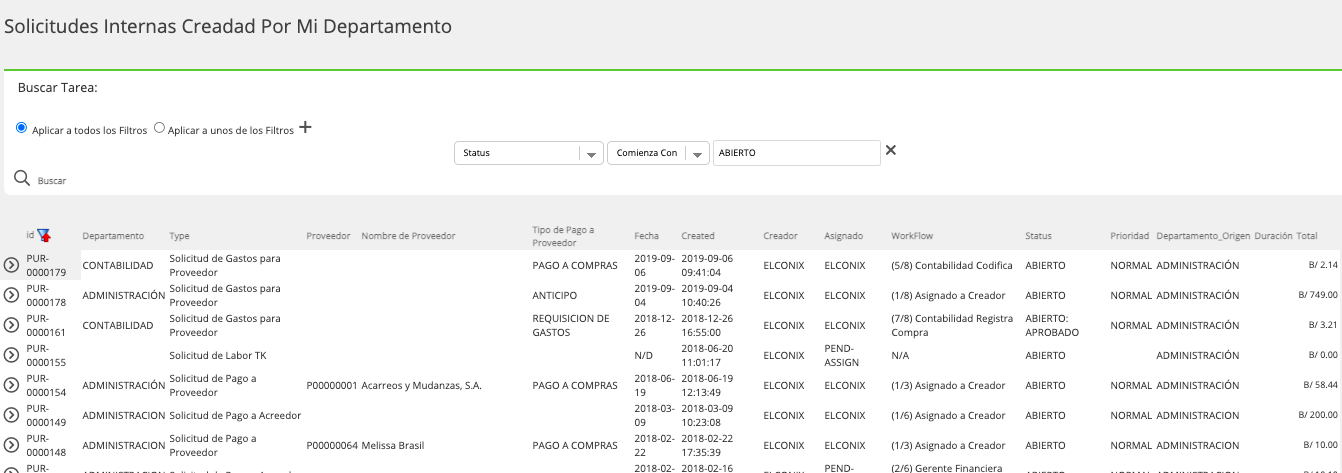
Task: Select 'Aplicar a unos de los Filtros' radio
Action: pos(159,128)
